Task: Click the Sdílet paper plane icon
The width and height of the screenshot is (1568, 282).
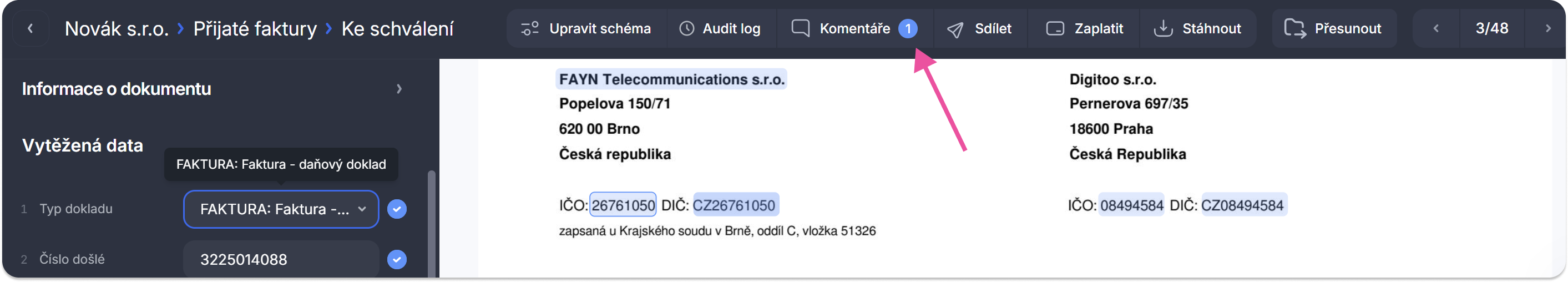Action: pos(955,29)
